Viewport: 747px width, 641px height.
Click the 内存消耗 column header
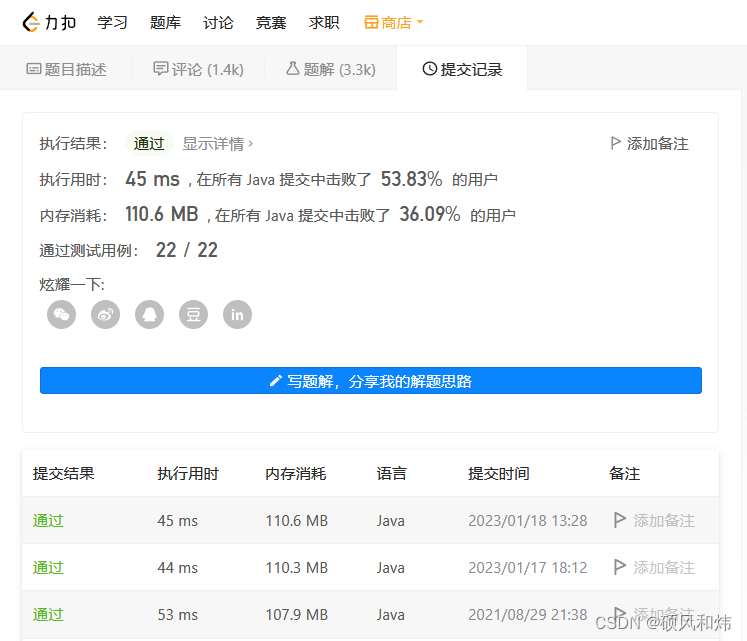(296, 473)
